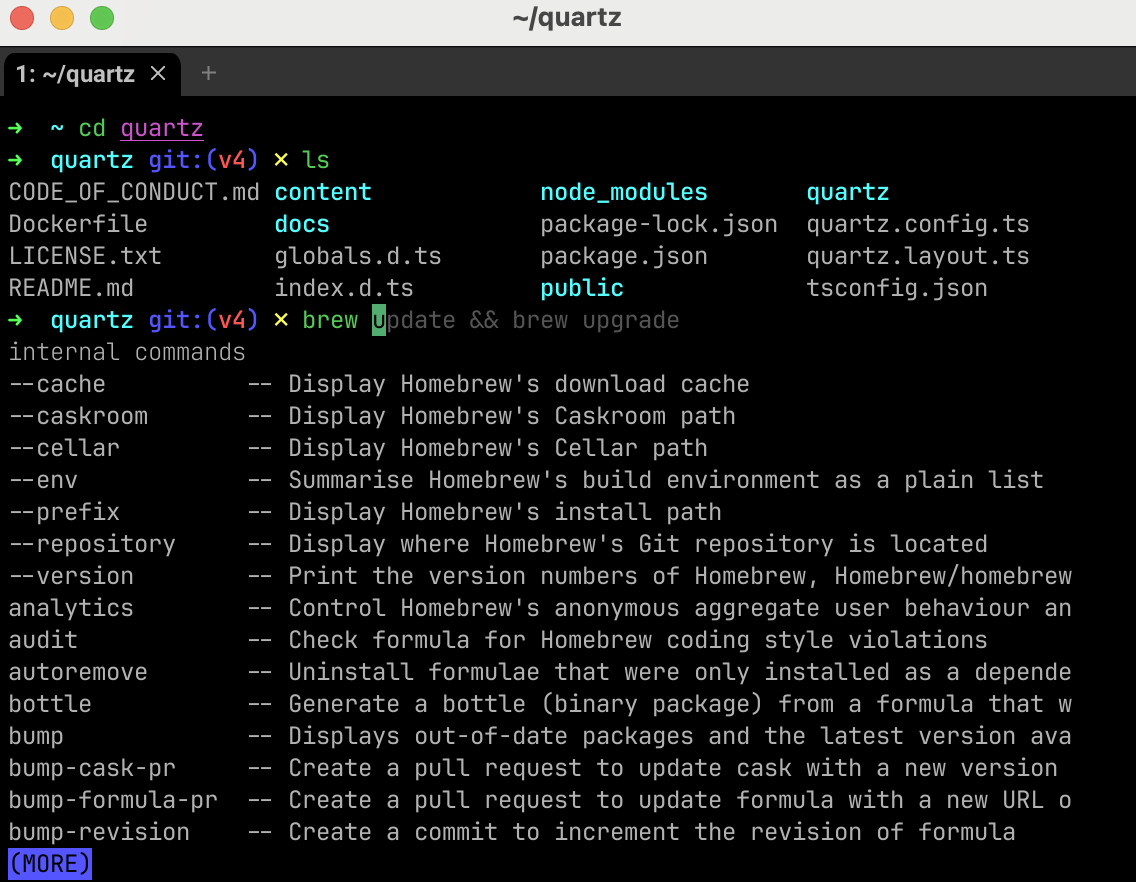Click the "internal commands" completion header

click(x=127, y=352)
